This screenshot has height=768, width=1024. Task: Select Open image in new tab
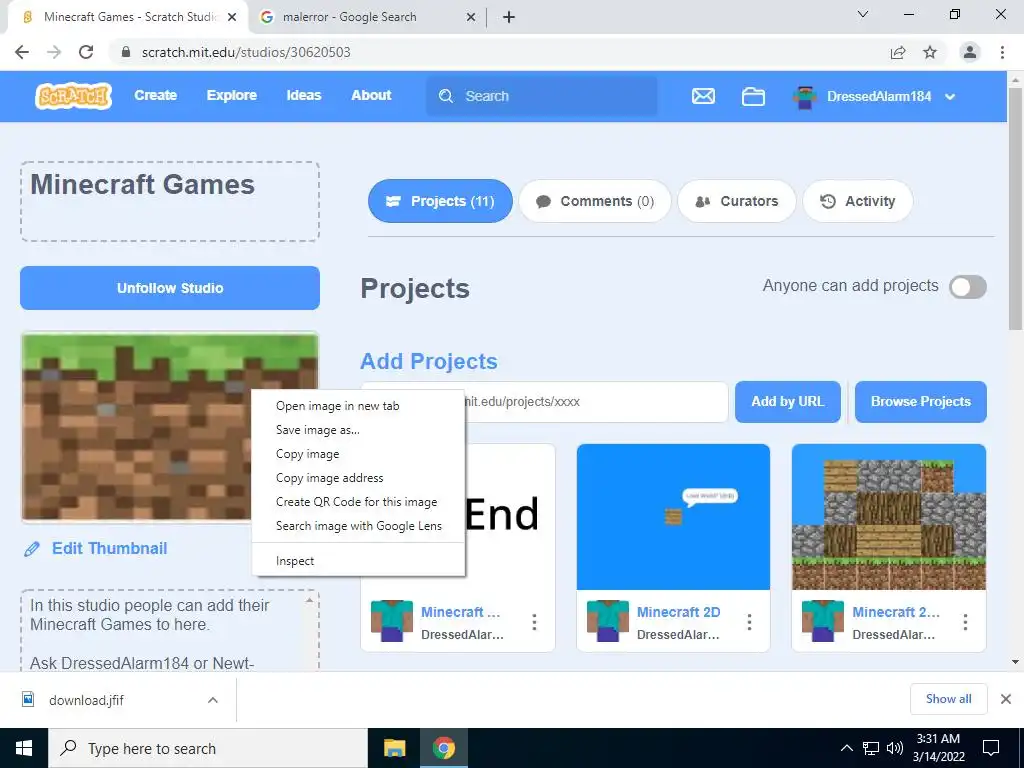[x=359, y=406]
